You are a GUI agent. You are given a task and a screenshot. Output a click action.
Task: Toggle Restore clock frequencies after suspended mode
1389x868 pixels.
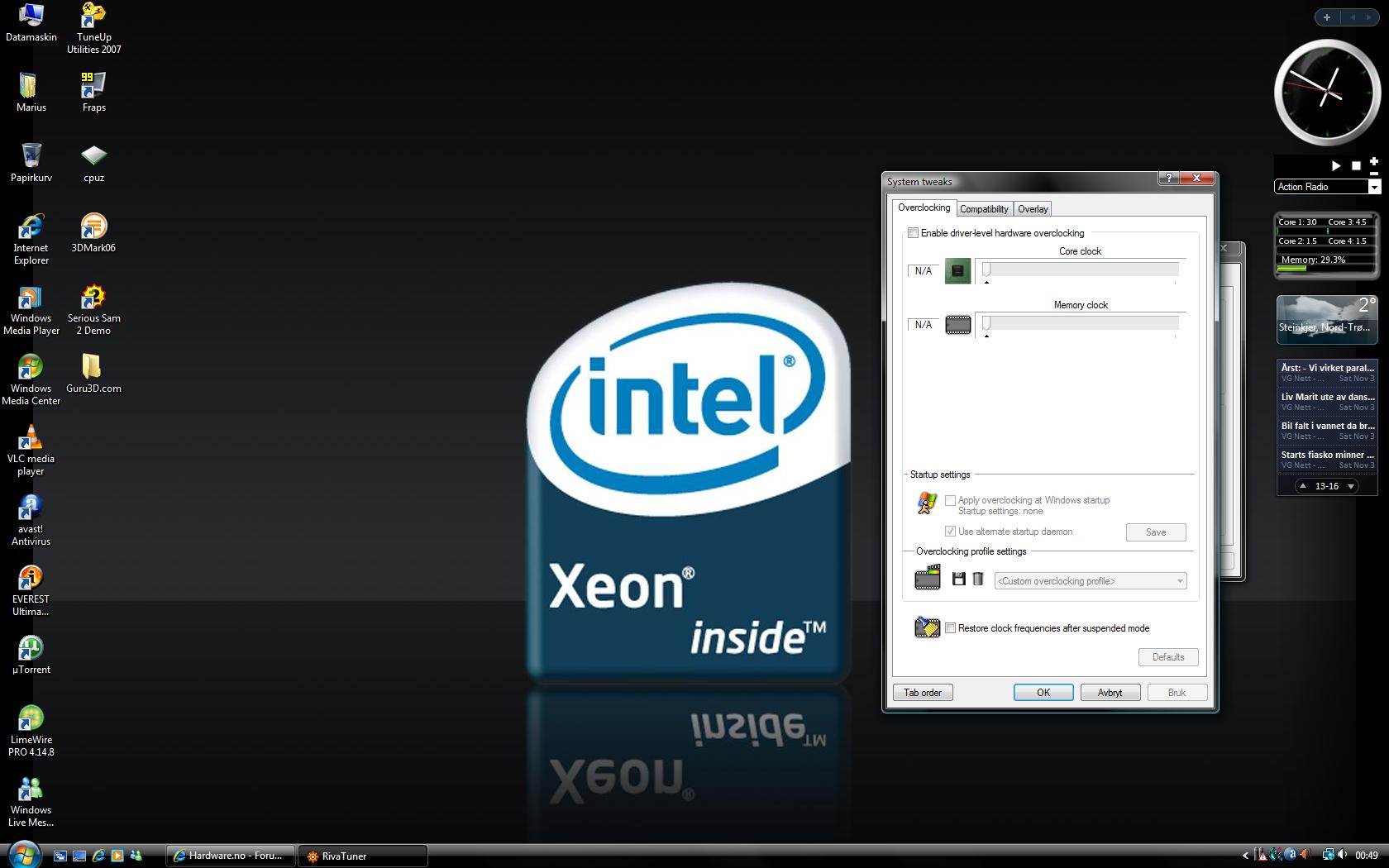pos(950,628)
